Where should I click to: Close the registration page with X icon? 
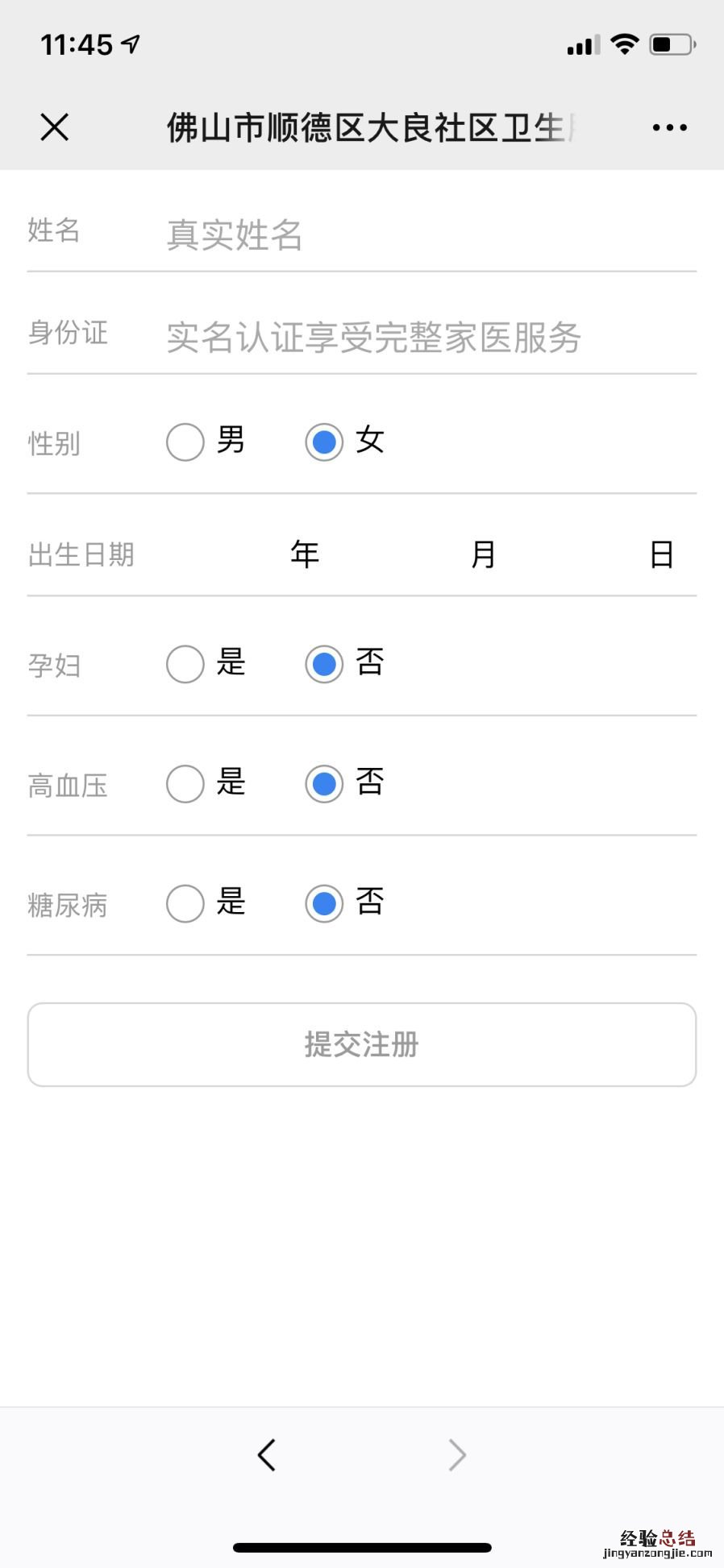(x=55, y=127)
